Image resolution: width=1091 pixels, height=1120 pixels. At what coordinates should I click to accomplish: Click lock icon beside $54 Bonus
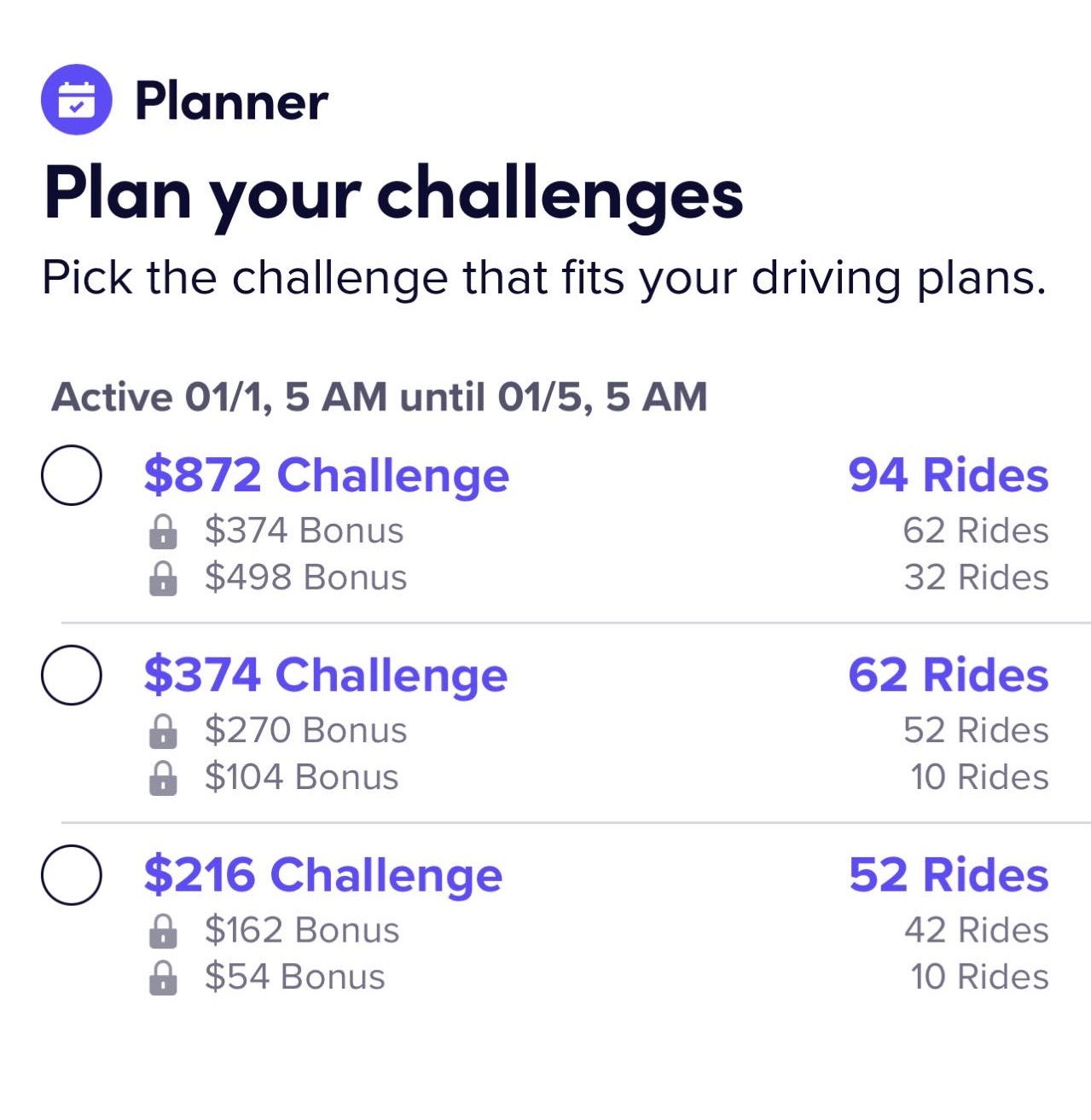tap(163, 978)
